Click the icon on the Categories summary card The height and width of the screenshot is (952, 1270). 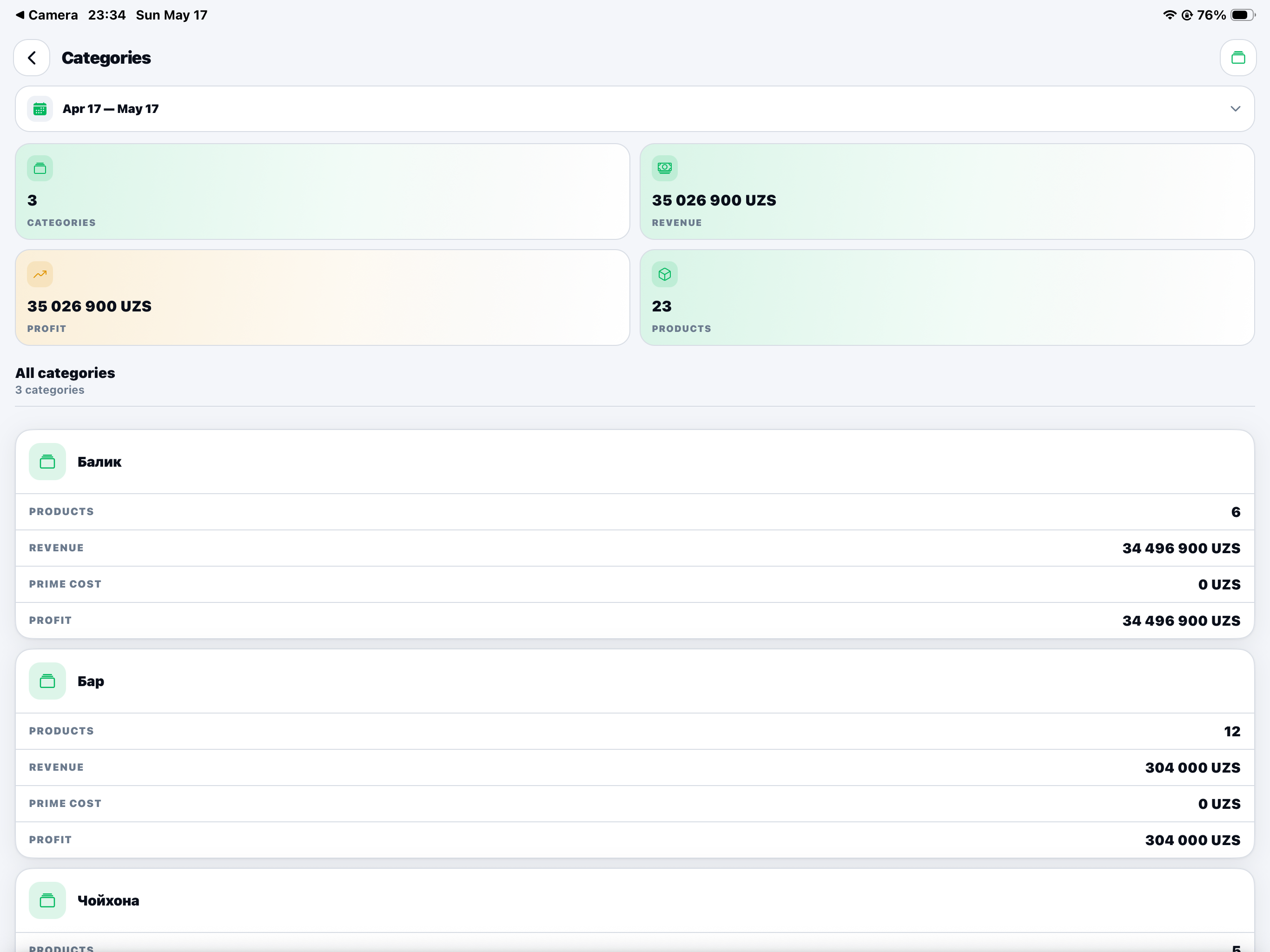[40, 168]
